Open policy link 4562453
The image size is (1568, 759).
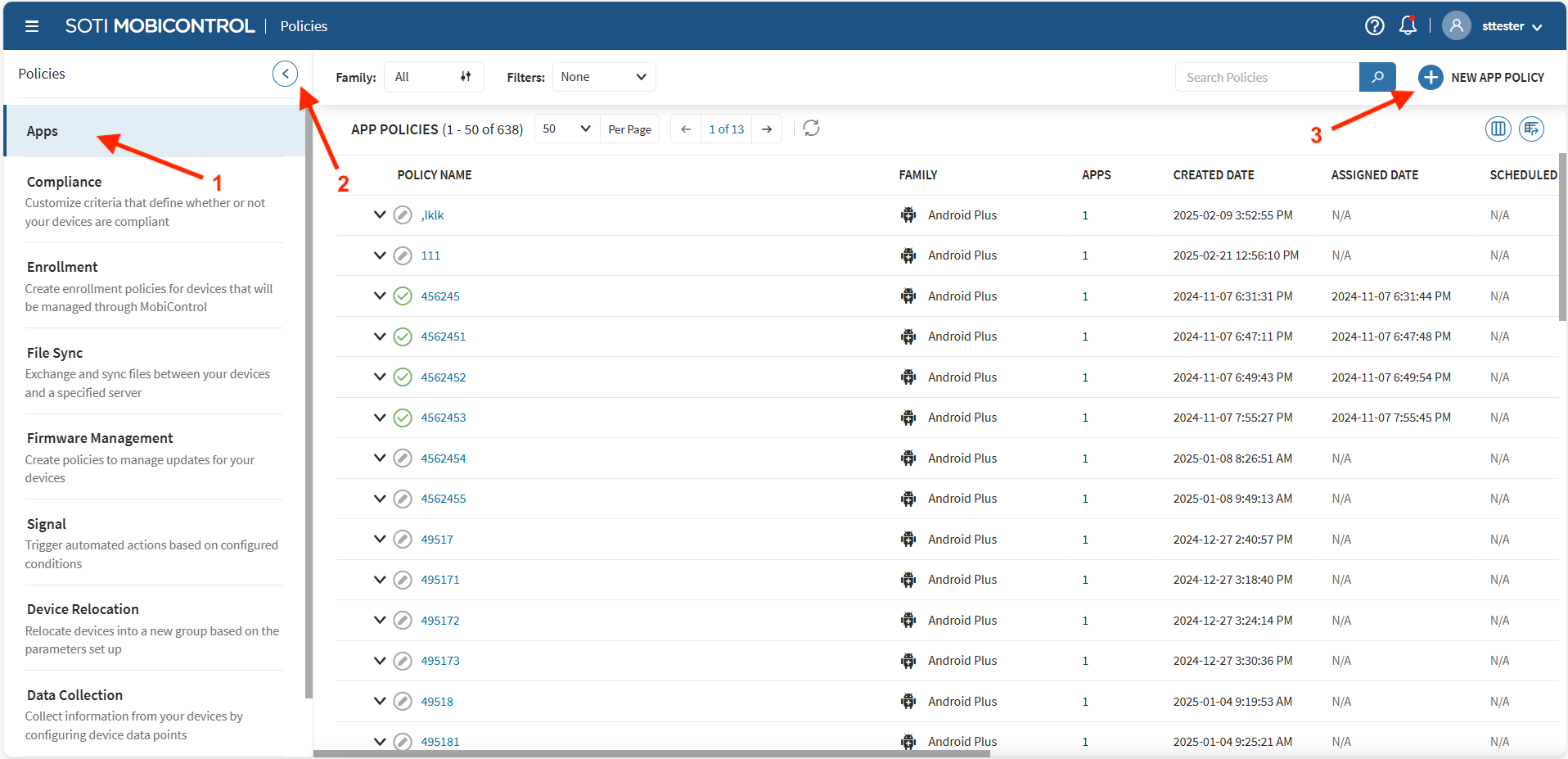(x=443, y=418)
